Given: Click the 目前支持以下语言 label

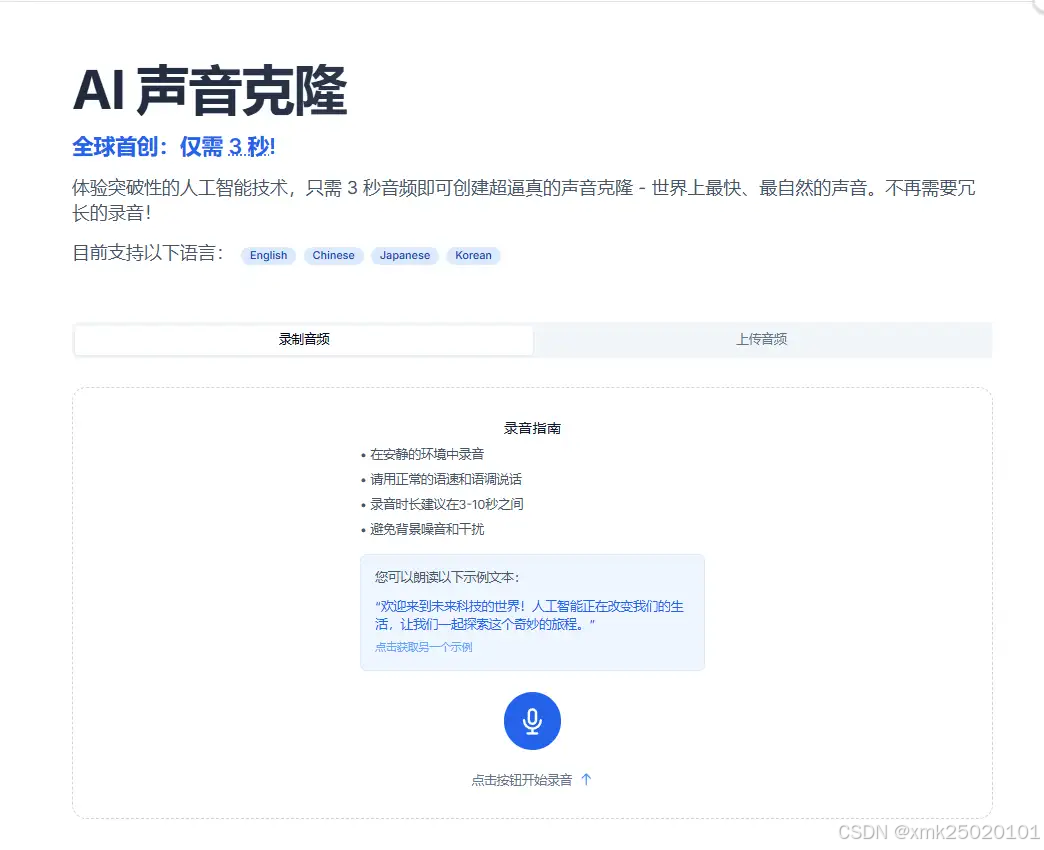Looking at the screenshot, I should pyautogui.click(x=148, y=253).
